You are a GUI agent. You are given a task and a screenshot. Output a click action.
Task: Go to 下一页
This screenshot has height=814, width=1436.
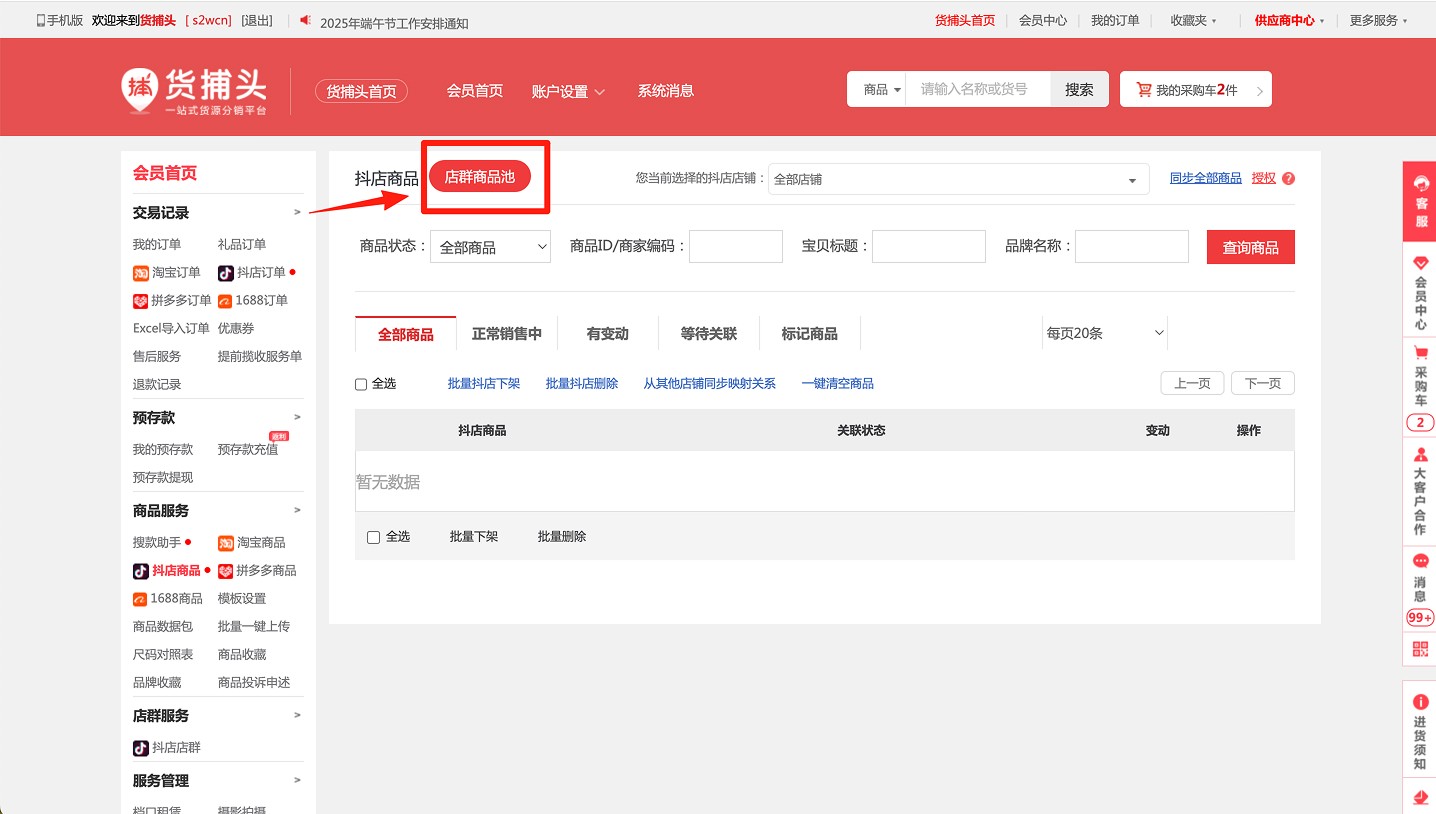(x=1263, y=383)
